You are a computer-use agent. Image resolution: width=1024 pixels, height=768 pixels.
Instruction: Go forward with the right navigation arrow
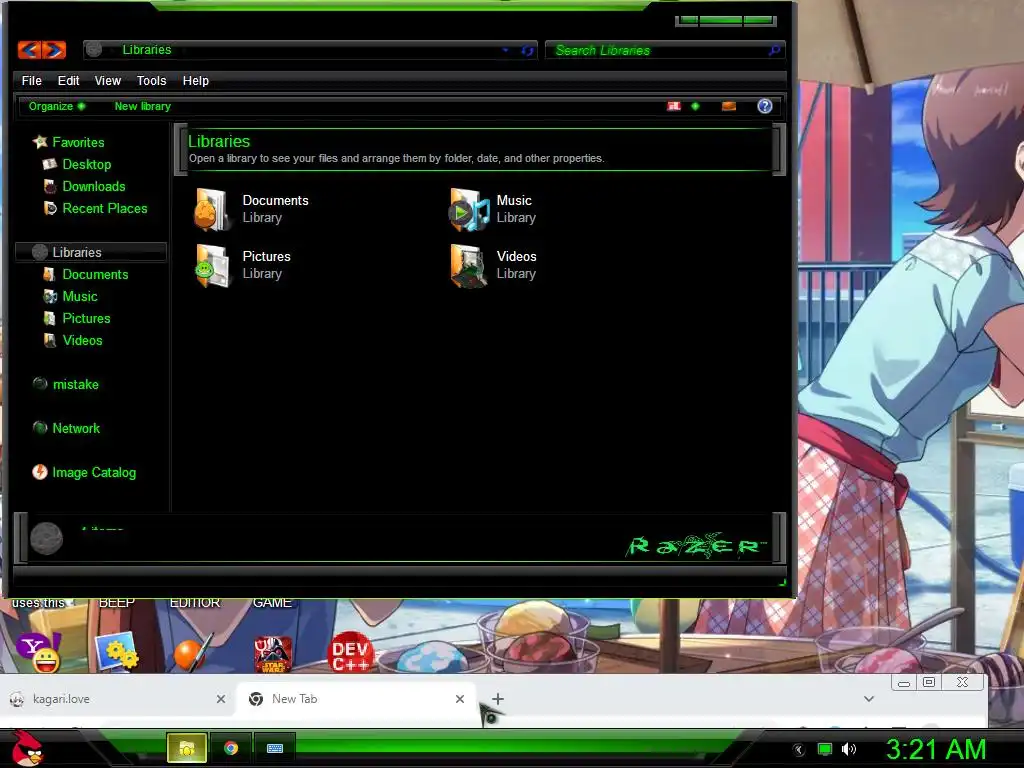[x=54, y=50]
